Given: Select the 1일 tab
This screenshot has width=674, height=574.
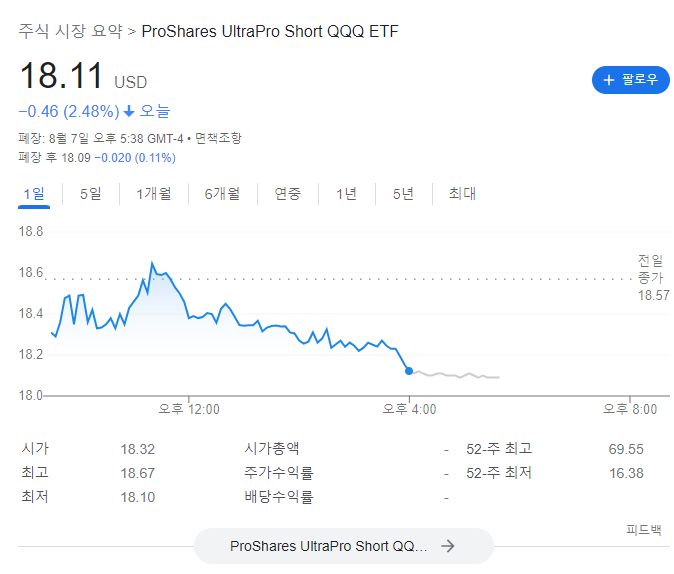Looking at the screenshot, I should tap(34, 194).
